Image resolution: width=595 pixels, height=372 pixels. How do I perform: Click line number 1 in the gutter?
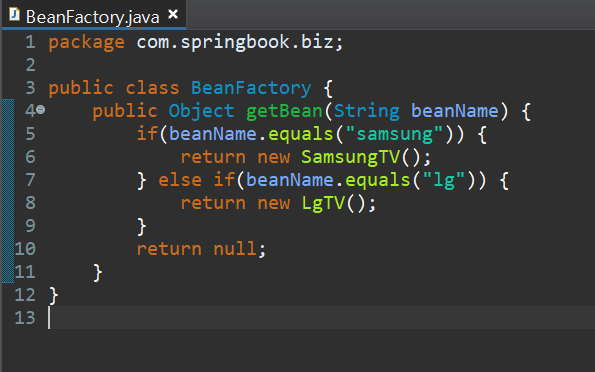pos(30,42)
